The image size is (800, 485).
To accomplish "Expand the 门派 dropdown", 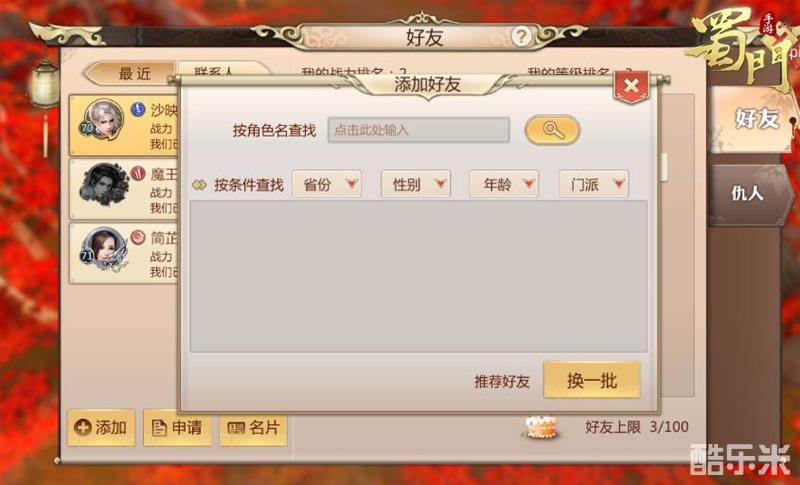I will (x=594, y=184).
